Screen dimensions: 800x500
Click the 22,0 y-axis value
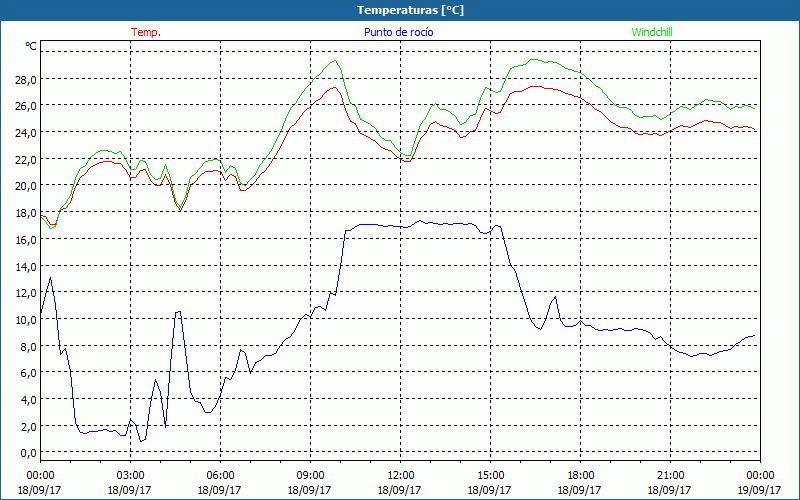[27, 159]
